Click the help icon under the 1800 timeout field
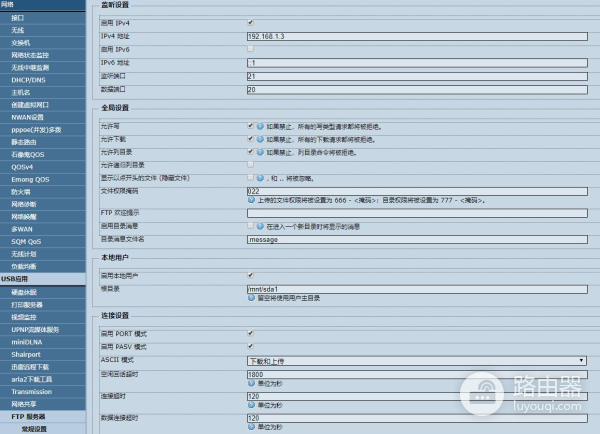 [x=251, y=383]
